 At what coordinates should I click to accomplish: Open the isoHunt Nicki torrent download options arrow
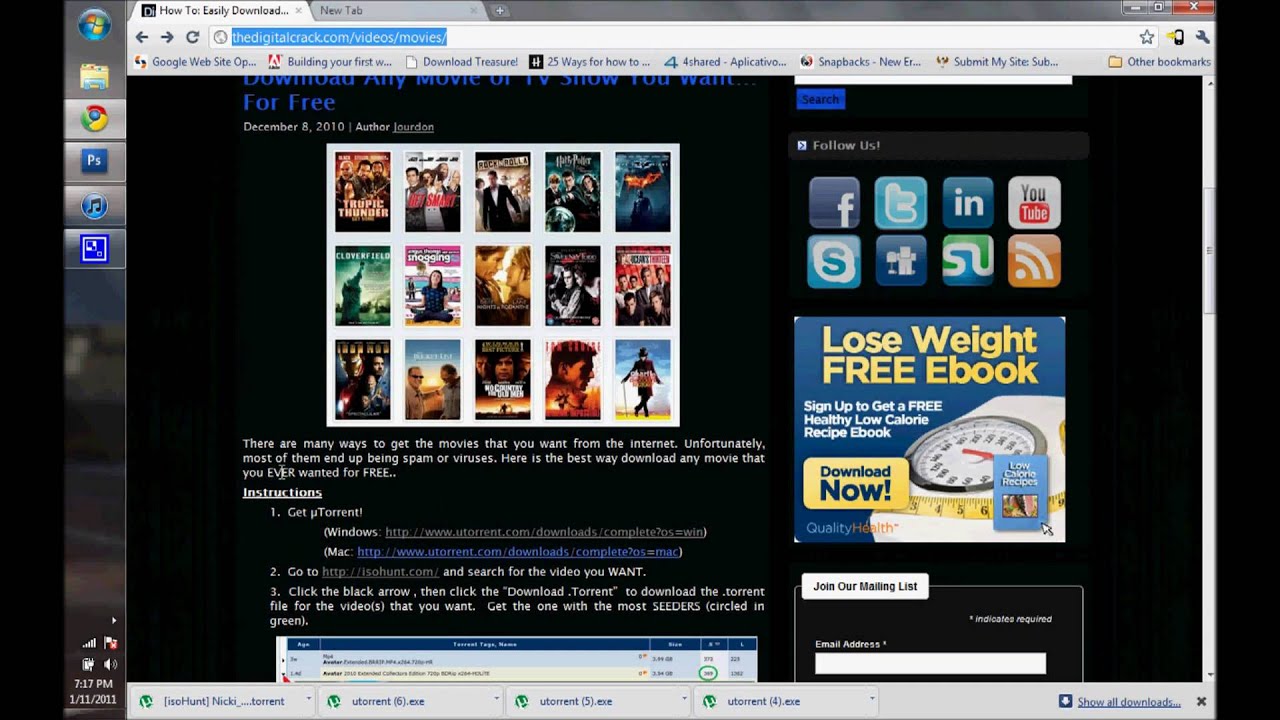point(308,701)
